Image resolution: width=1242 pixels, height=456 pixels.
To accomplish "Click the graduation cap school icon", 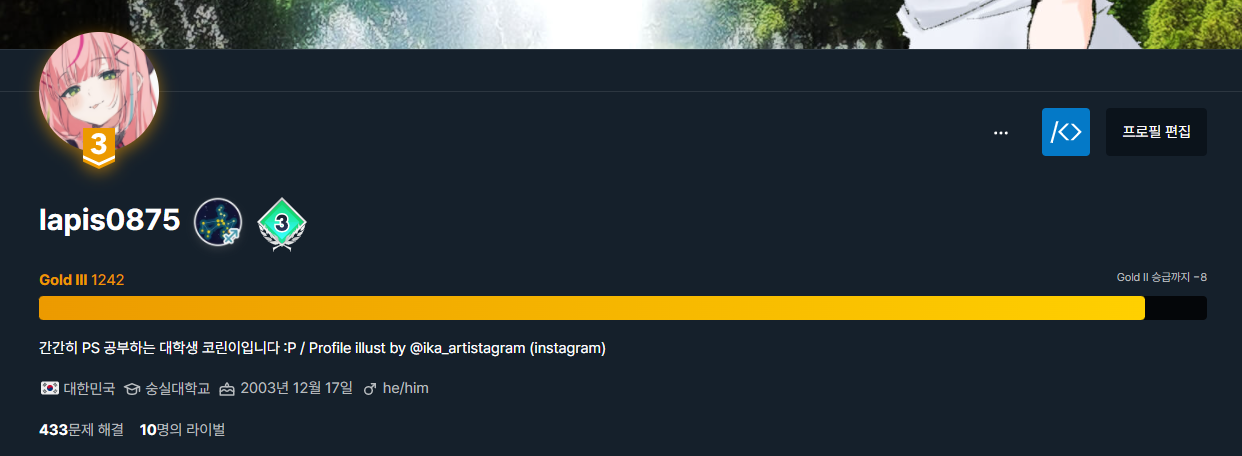I will [132, 388].
